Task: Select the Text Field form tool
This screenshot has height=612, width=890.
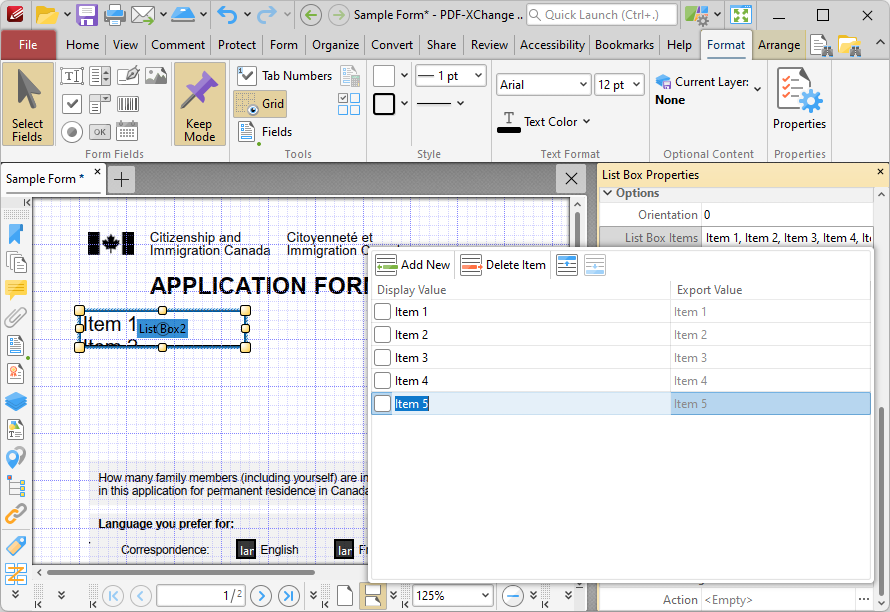Action: 72,76
